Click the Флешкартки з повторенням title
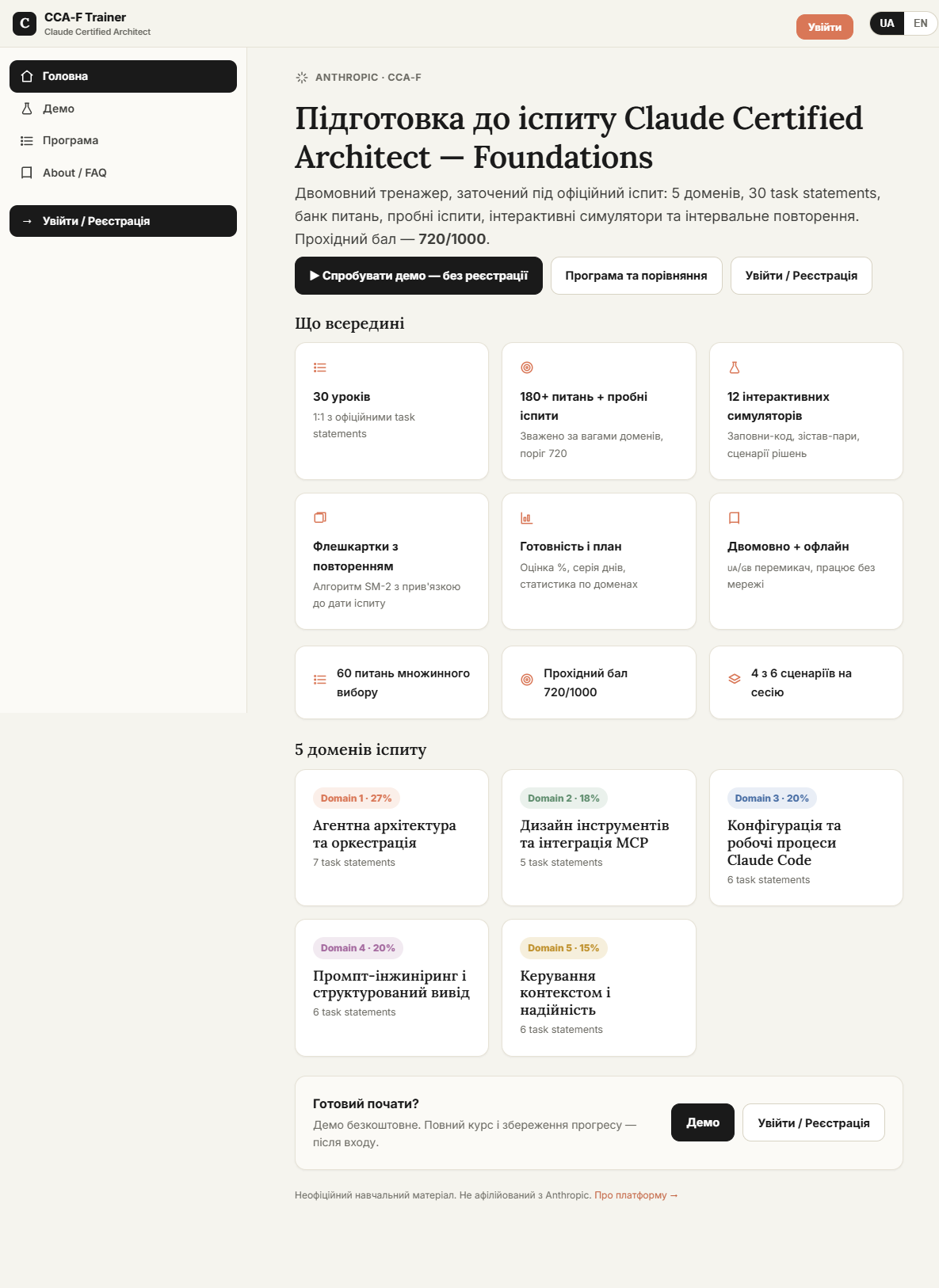This screenshot has height=1288, width=939. 356,556
